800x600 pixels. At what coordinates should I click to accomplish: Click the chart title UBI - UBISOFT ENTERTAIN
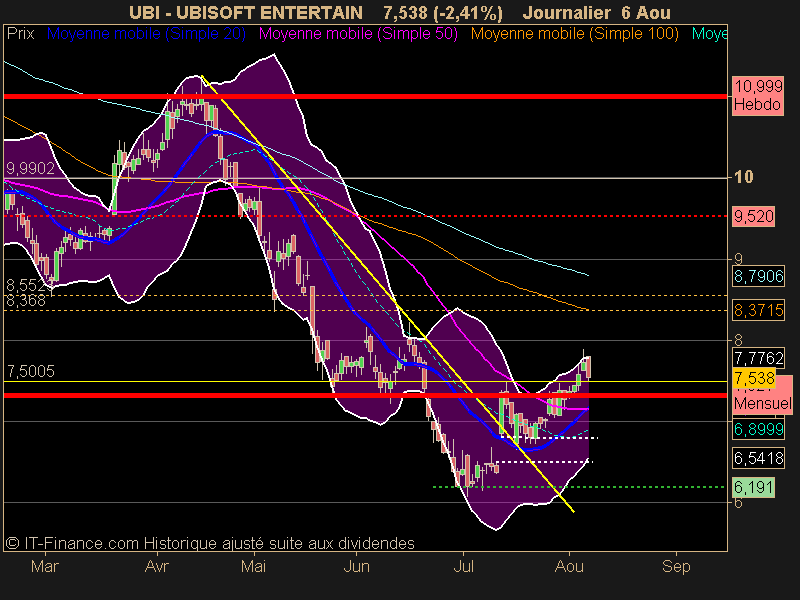point(245,12)
